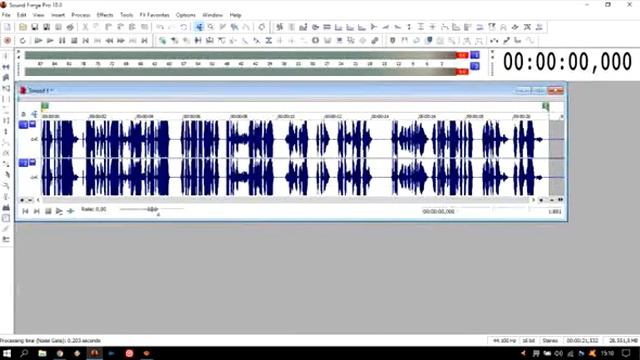
Task: Open the Options menu
Action: click(x=186, y=15)
